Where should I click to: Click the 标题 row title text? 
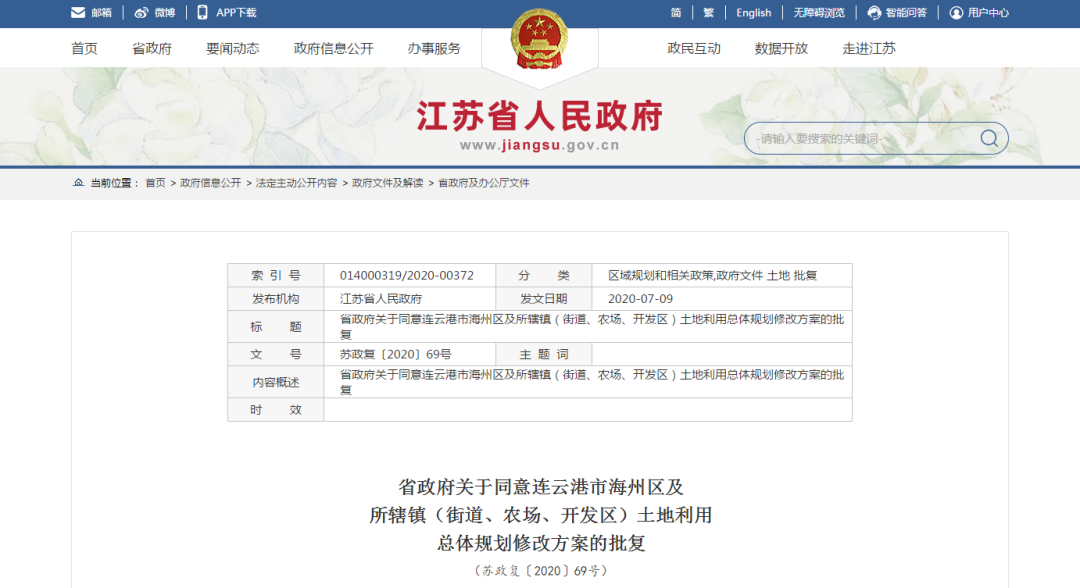coord(592,326)
